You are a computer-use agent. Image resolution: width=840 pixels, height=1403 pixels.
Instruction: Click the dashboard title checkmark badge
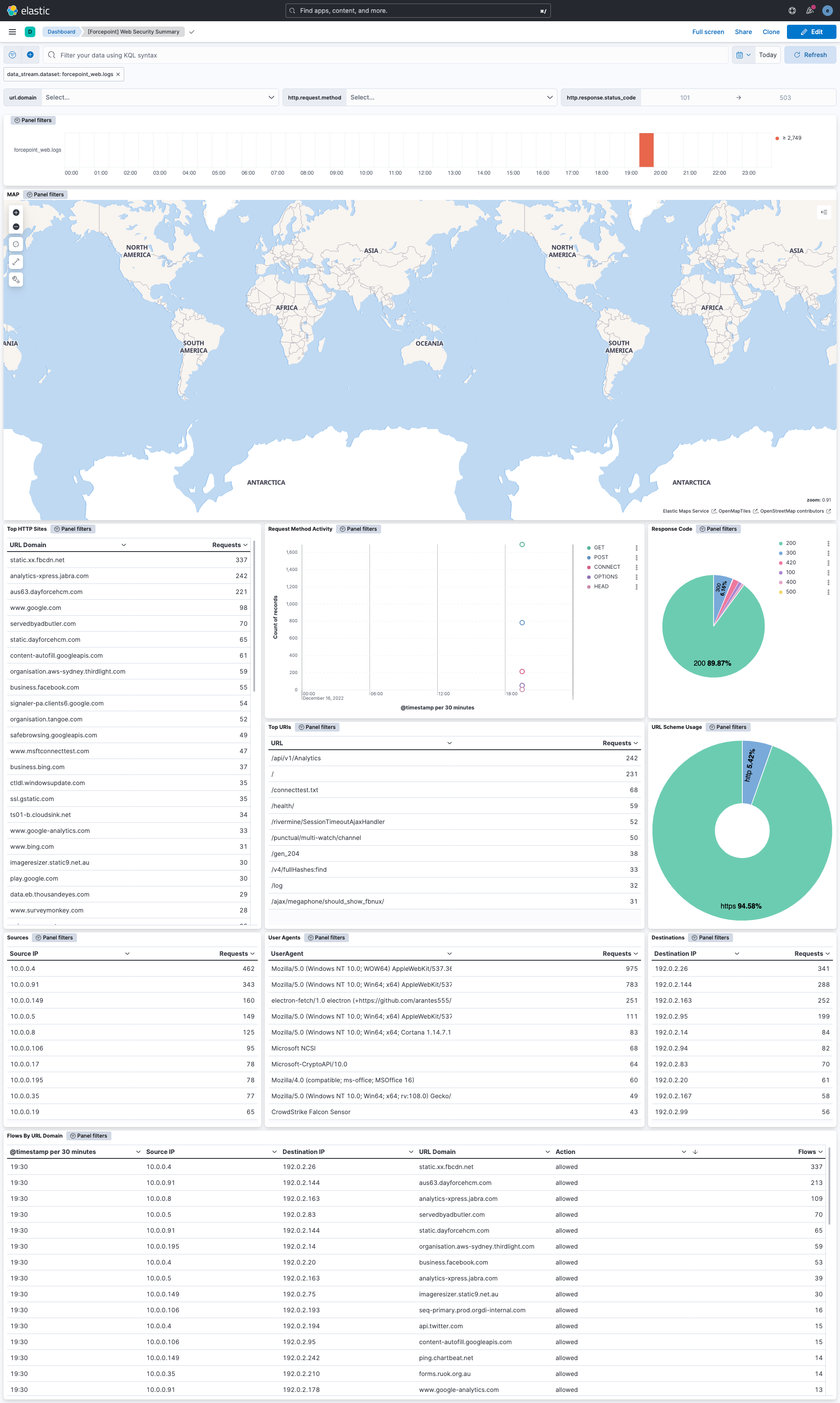(192, 32)
